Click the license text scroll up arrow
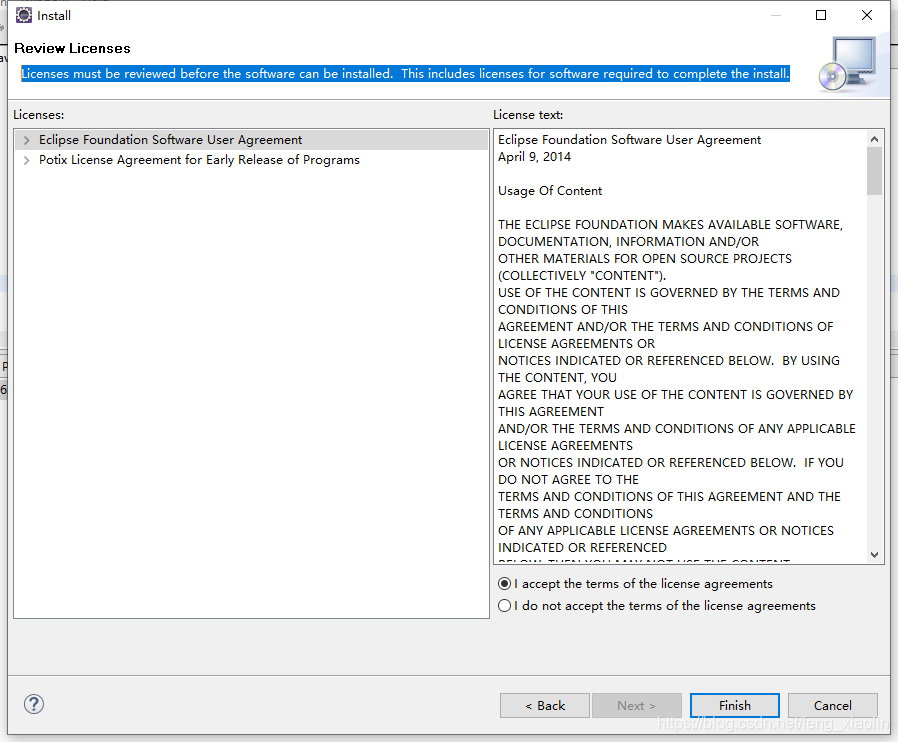Image resolution: width=898 pixels, height=742 pixels. point(874,139)
